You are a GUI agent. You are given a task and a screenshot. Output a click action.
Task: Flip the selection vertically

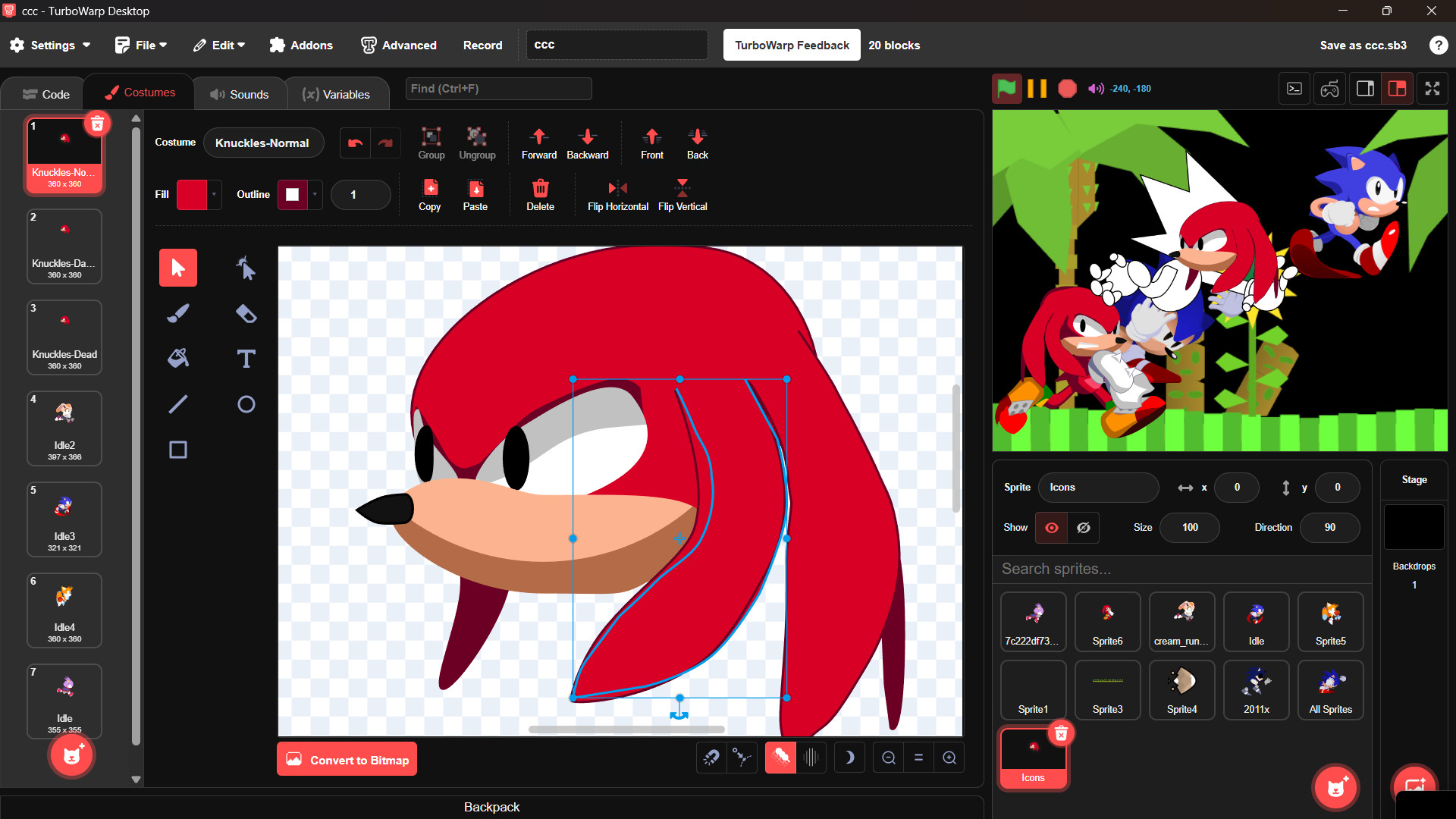click(x=682, y=195)
